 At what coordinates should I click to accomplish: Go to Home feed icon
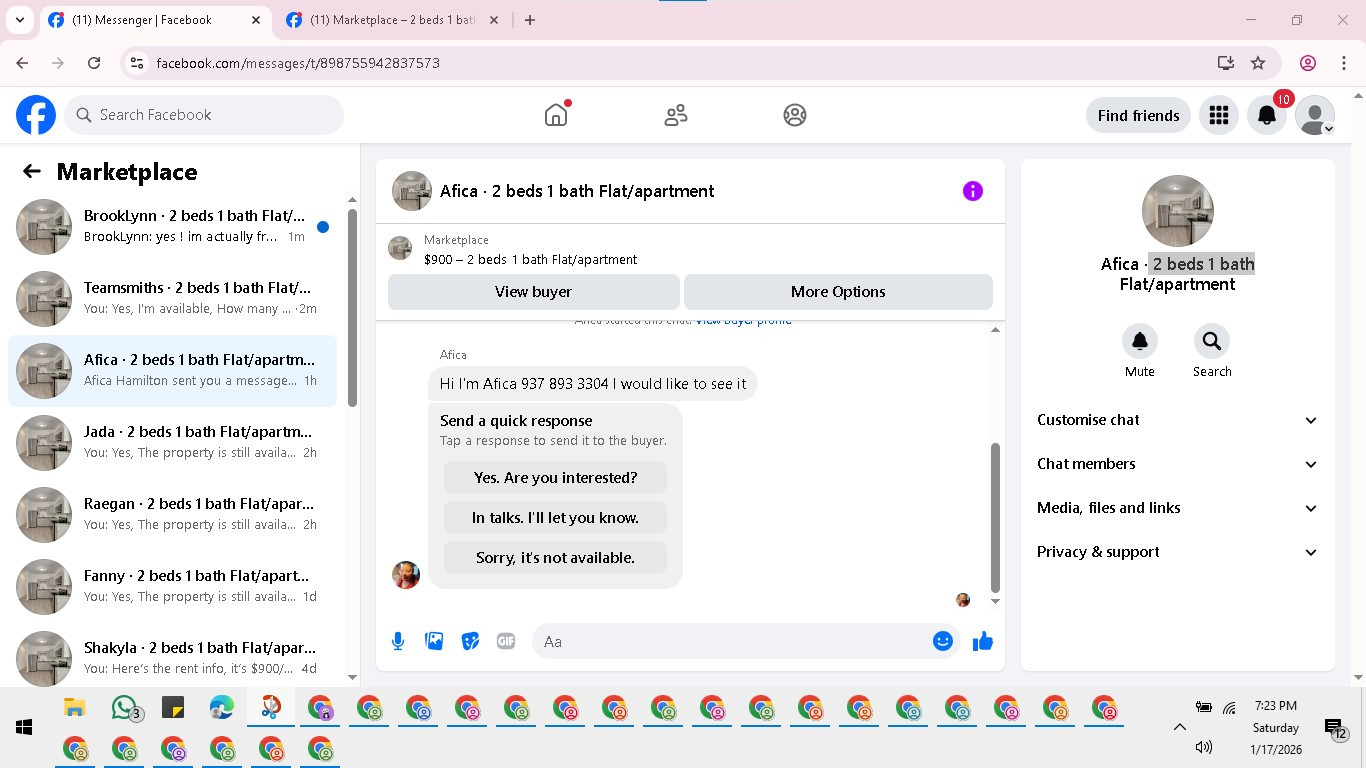(556, 115)
